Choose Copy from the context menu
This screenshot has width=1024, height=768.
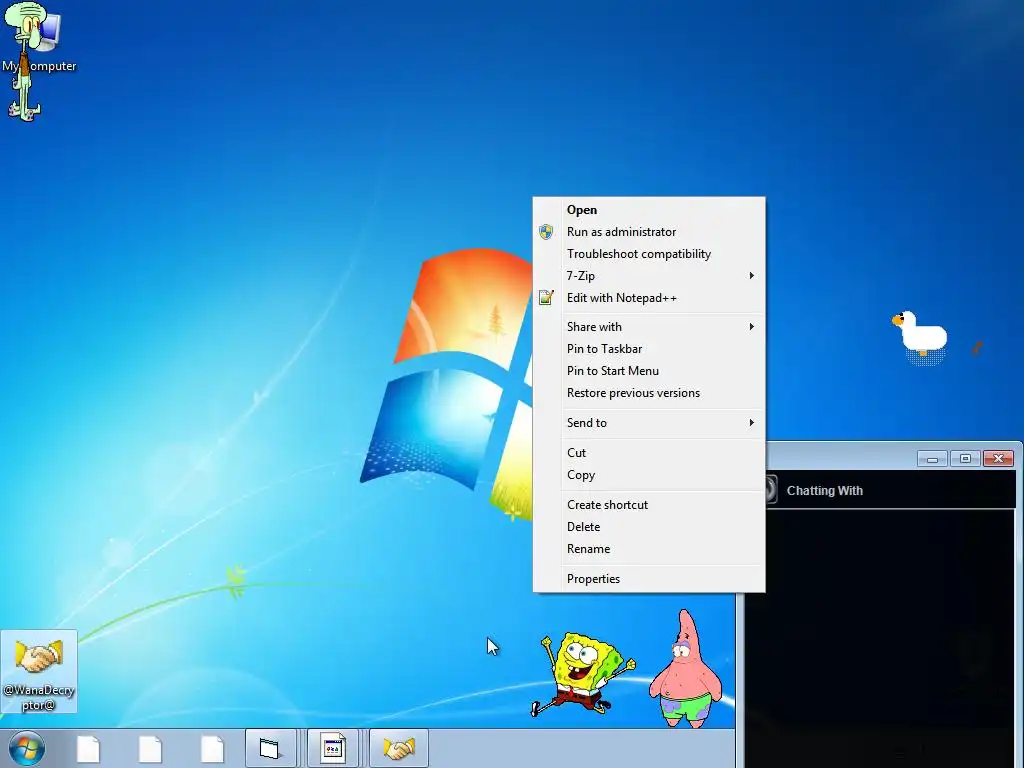(x=649, y=475)
